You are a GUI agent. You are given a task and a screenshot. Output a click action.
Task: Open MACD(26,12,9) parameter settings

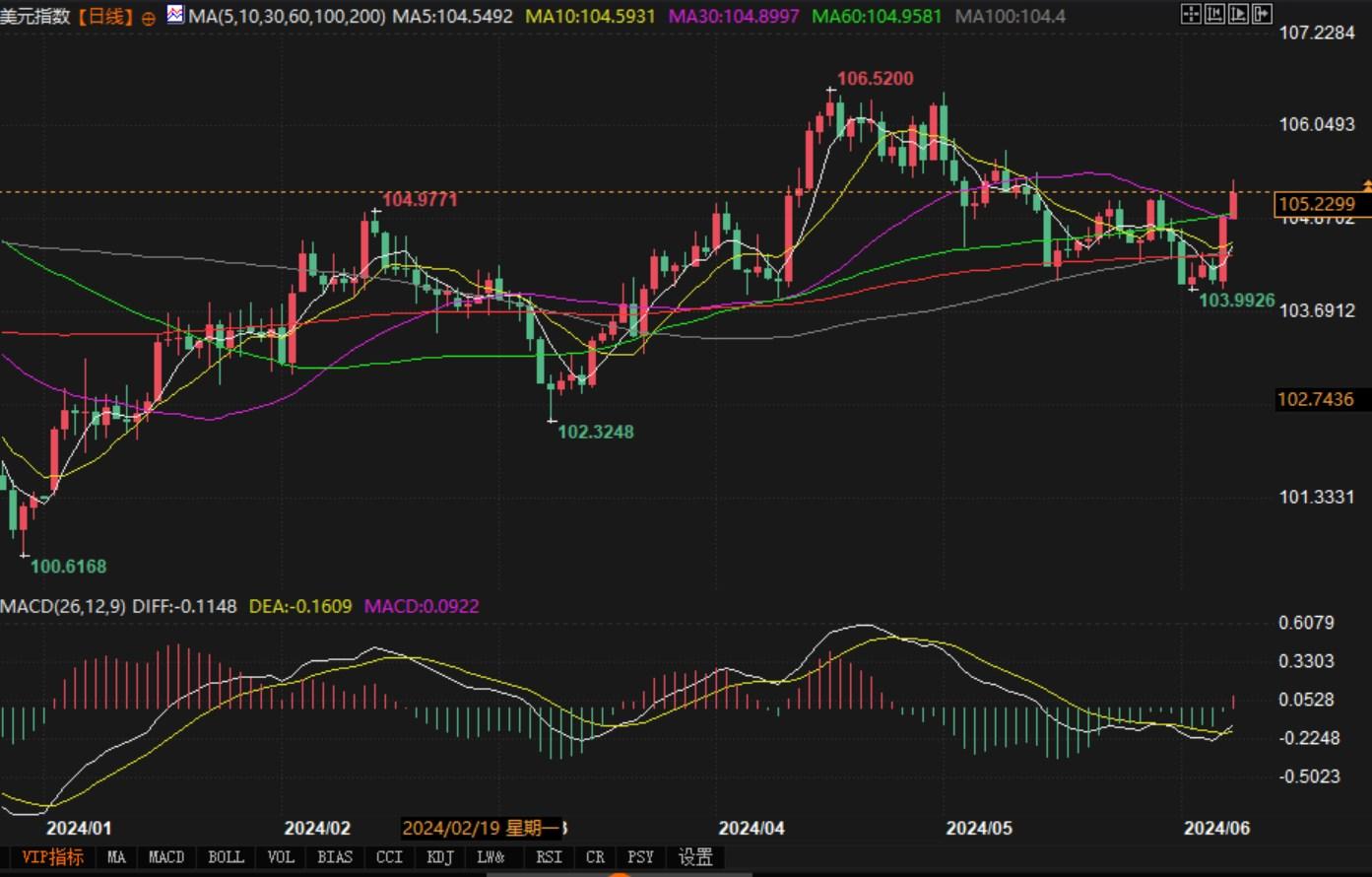[x=63, y=606]
